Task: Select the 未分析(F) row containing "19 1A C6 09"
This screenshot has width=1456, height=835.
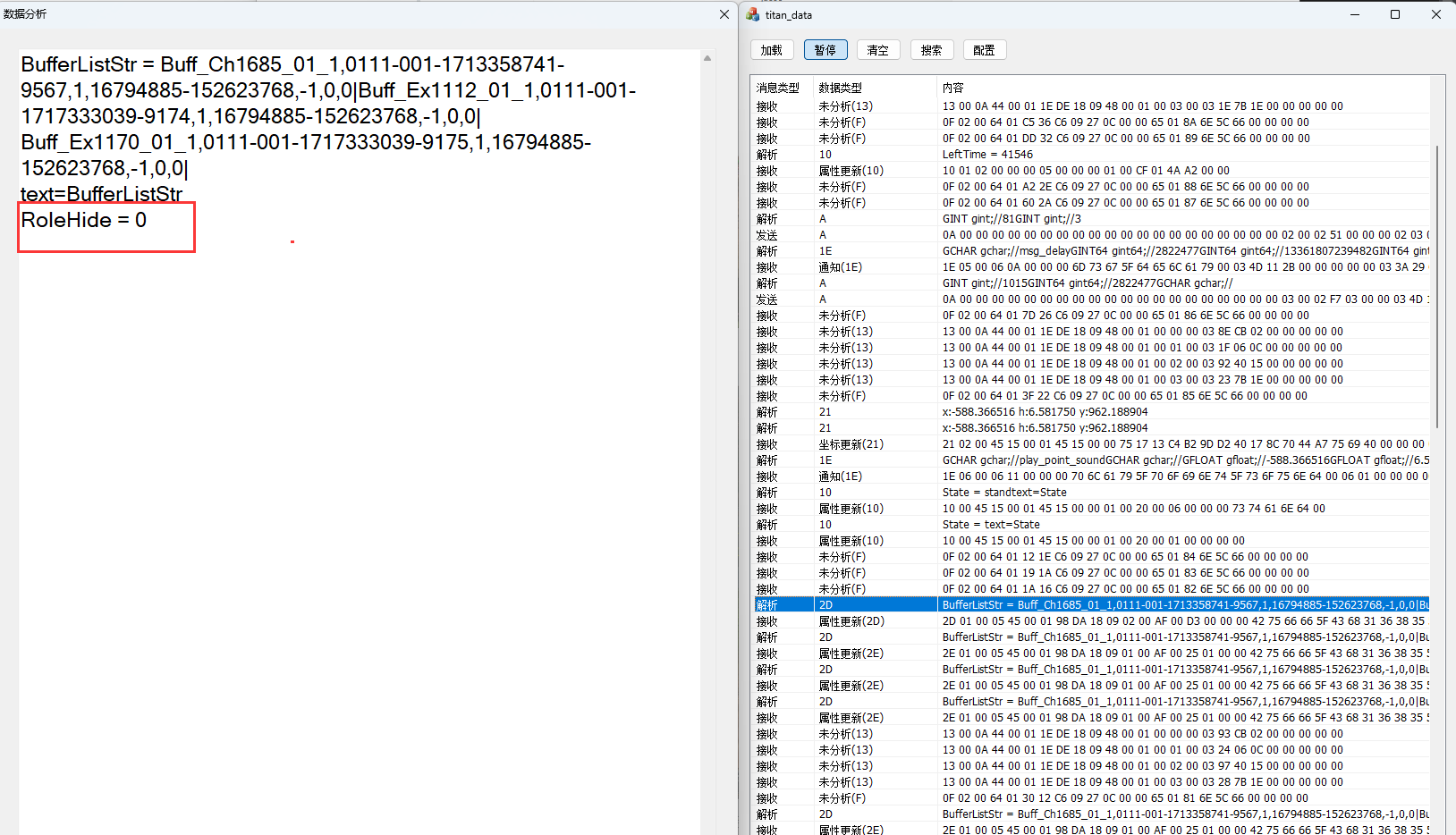Action: tap(1091, 573)
